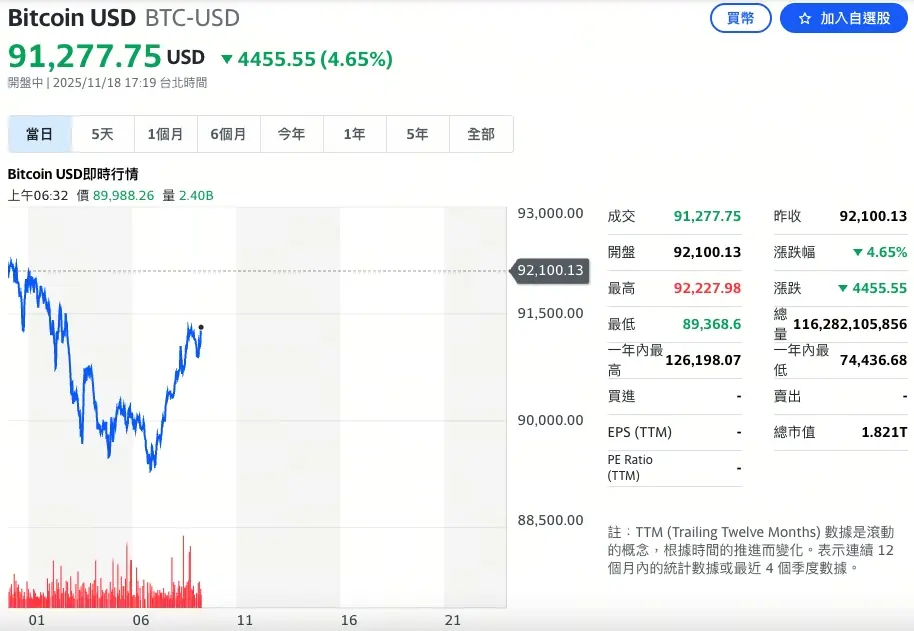Switch to the 1個月 range tab

(166, 134)
